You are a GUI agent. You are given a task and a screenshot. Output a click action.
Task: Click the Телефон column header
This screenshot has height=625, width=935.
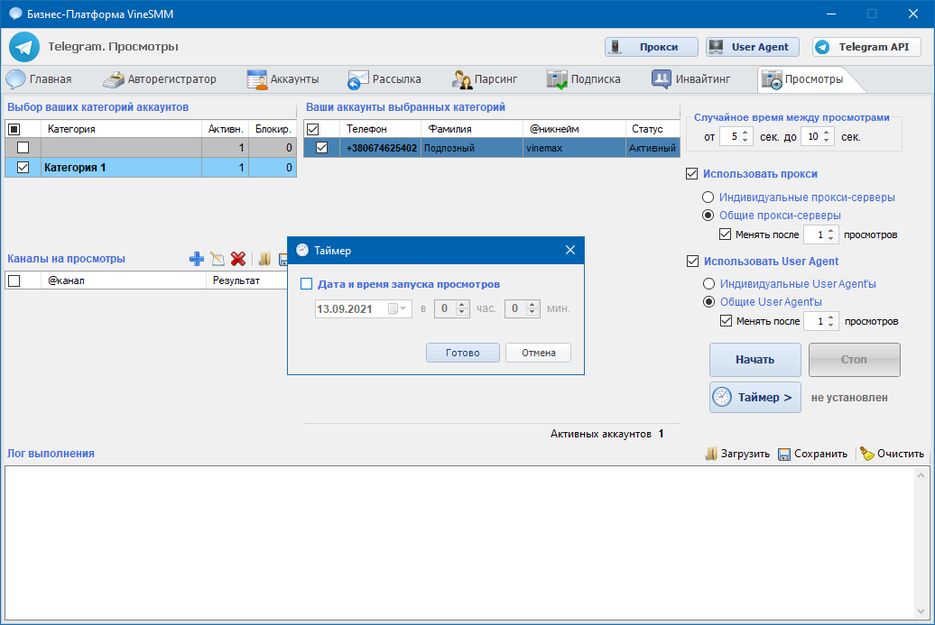coord(380,129)
